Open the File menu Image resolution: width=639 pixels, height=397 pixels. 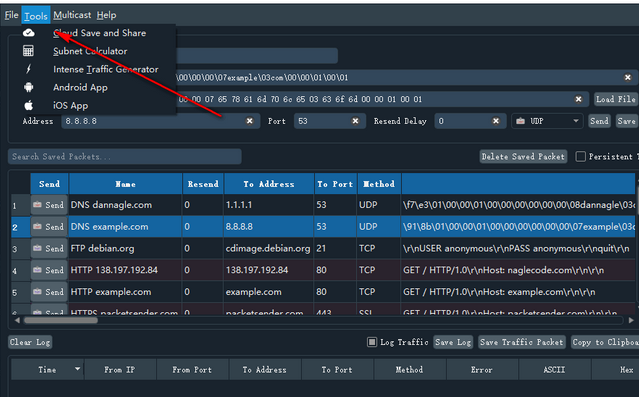[11, 15]
